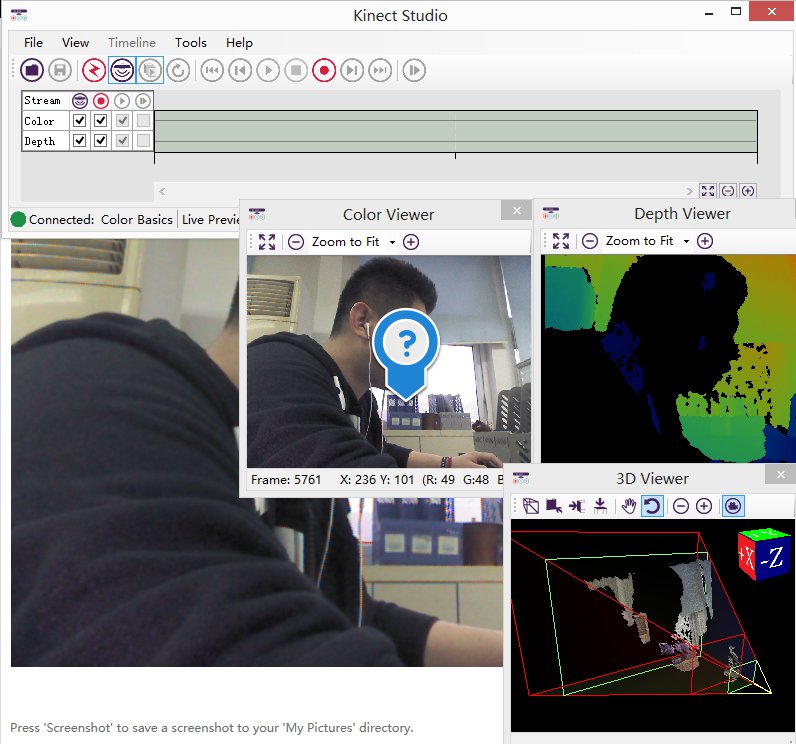The width and height of the screenshot is (796, 744).
Task: Select the Rotate tool in 3D Viewer
Action: click(x=652, y=506)
